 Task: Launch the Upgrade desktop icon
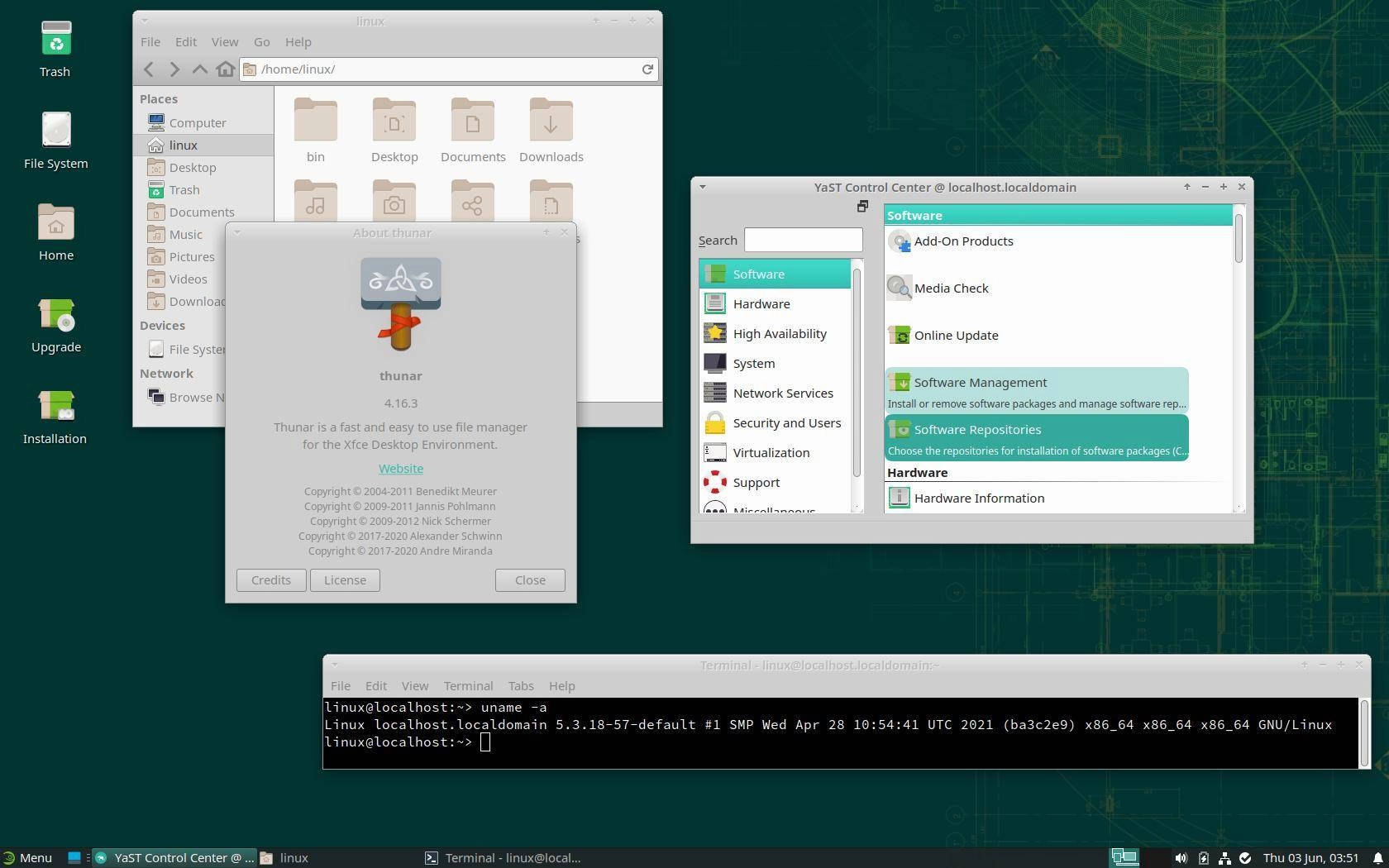55,324
